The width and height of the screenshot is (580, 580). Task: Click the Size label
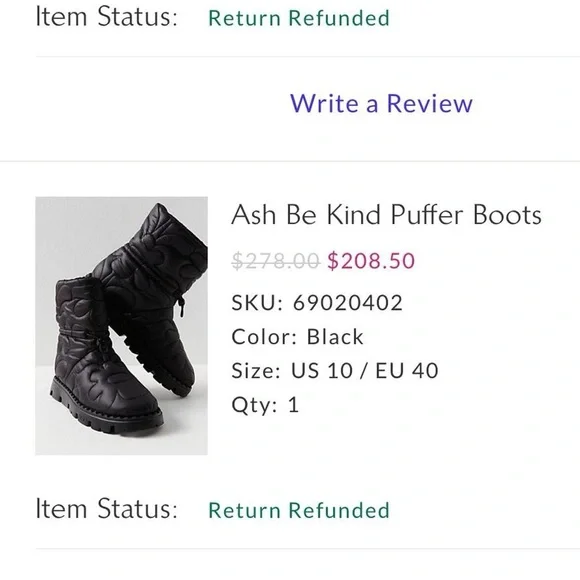coord(256,370)
